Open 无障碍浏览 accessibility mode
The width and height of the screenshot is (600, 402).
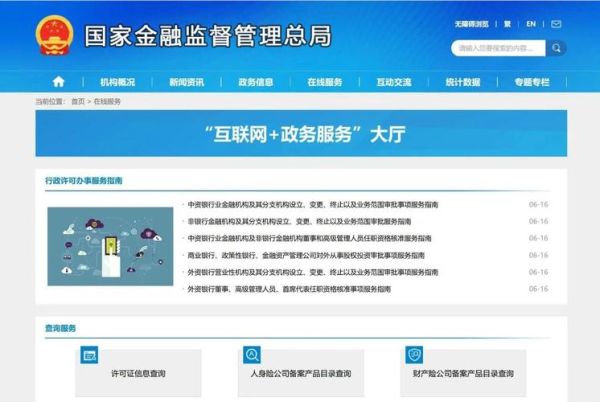pos(474,24)
